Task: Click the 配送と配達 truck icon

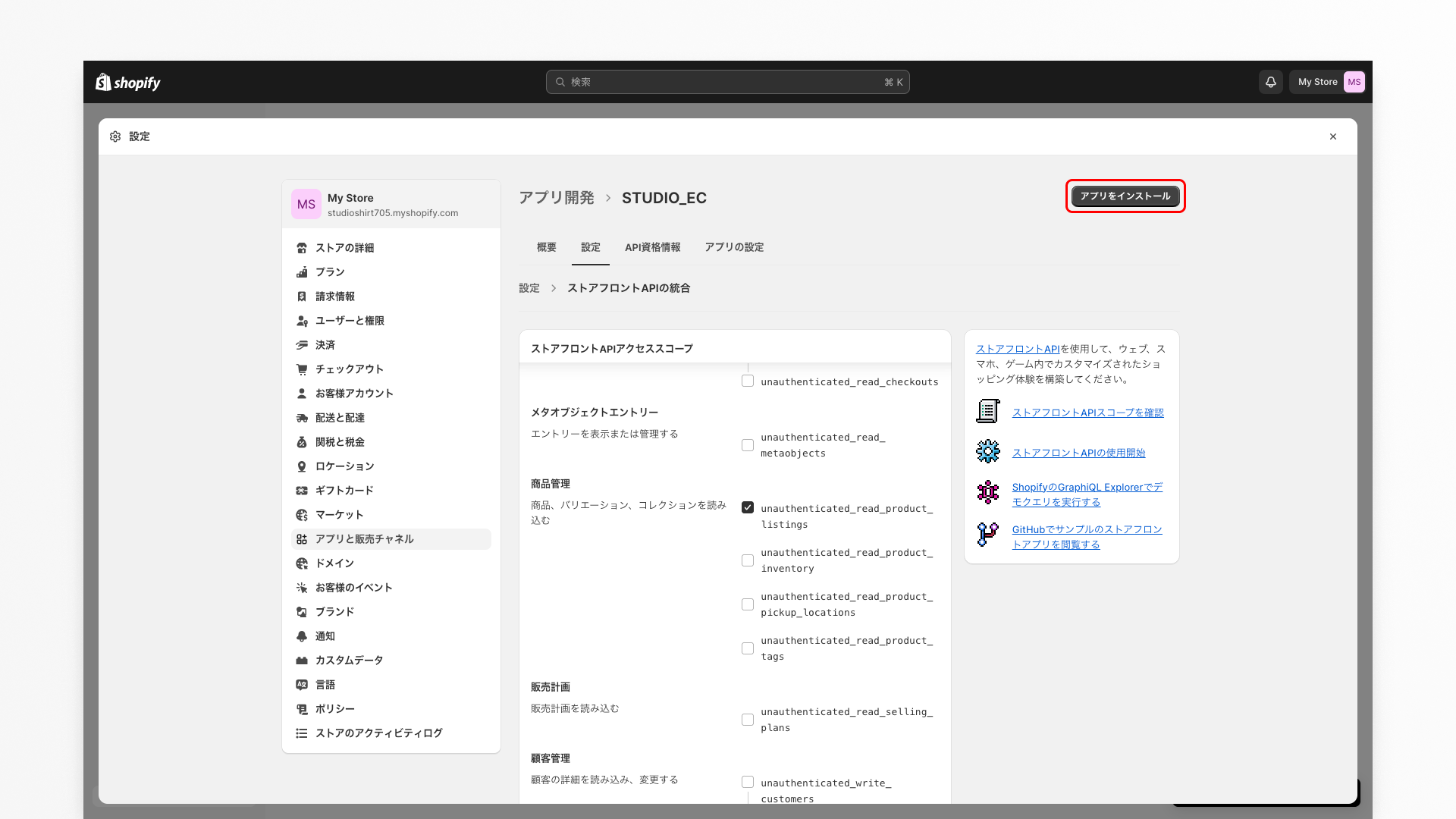Action: pos(302,418)
